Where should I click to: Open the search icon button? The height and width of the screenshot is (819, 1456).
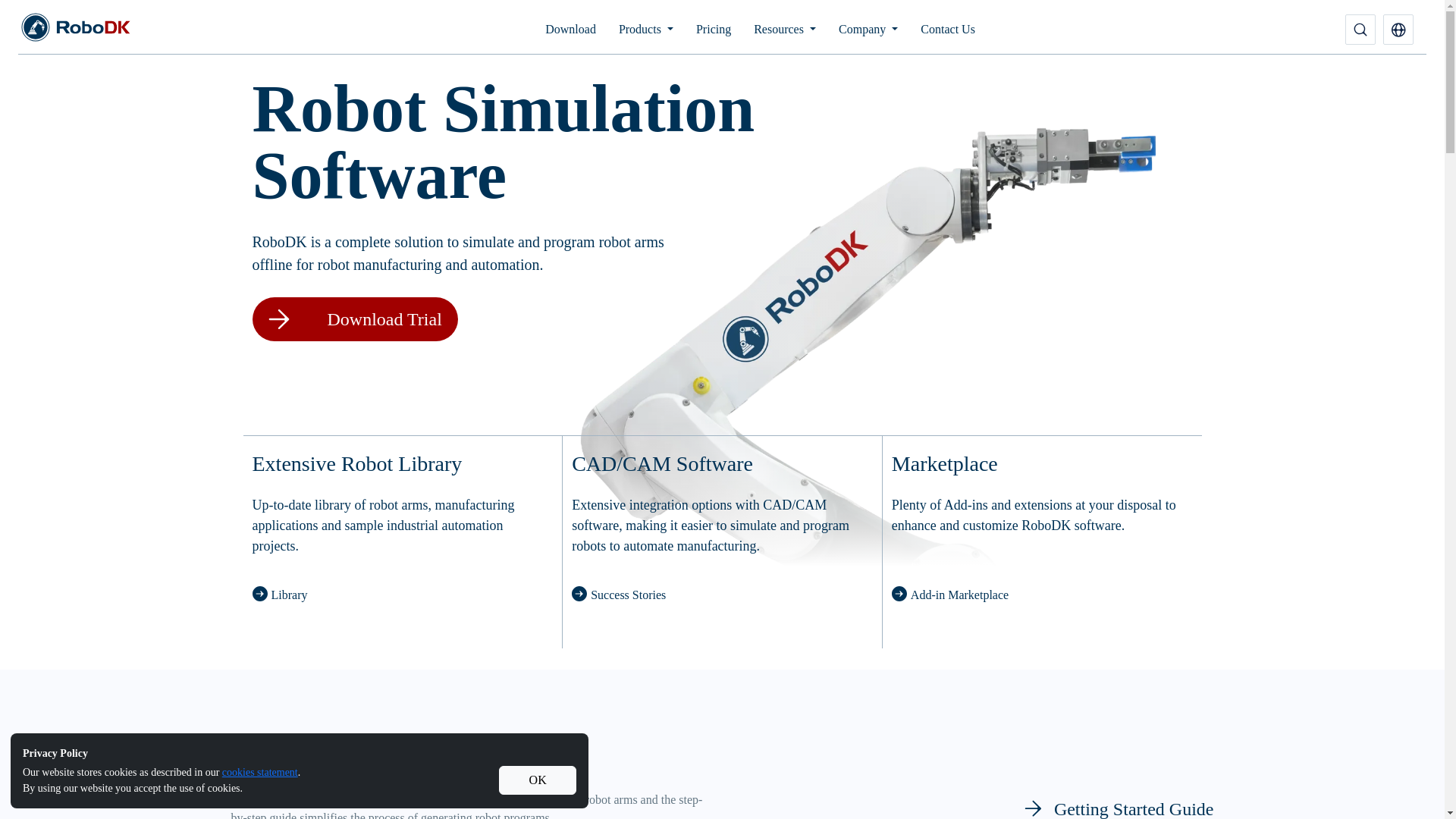coord(1360,30)
